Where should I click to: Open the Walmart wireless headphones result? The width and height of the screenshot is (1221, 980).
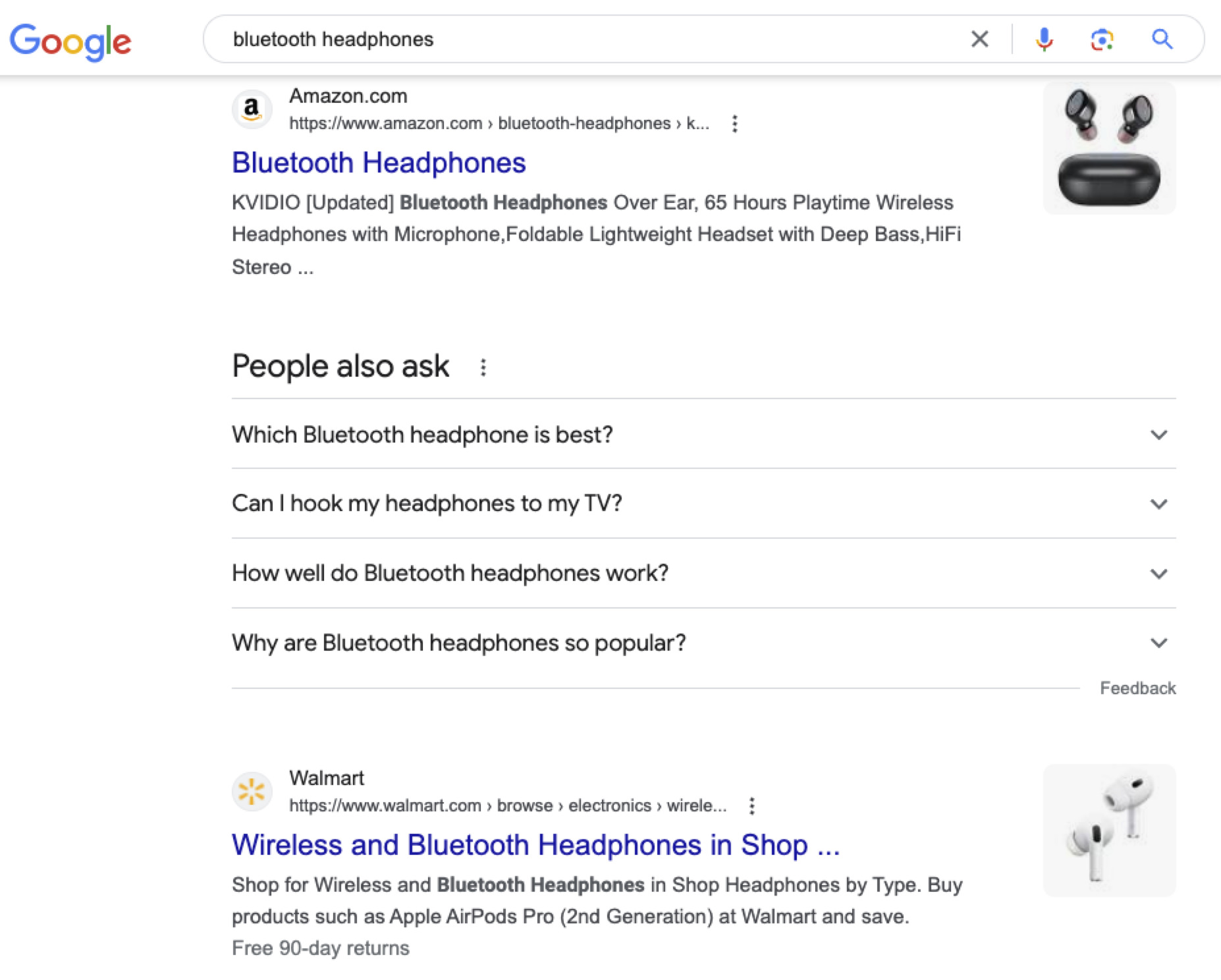535,844
